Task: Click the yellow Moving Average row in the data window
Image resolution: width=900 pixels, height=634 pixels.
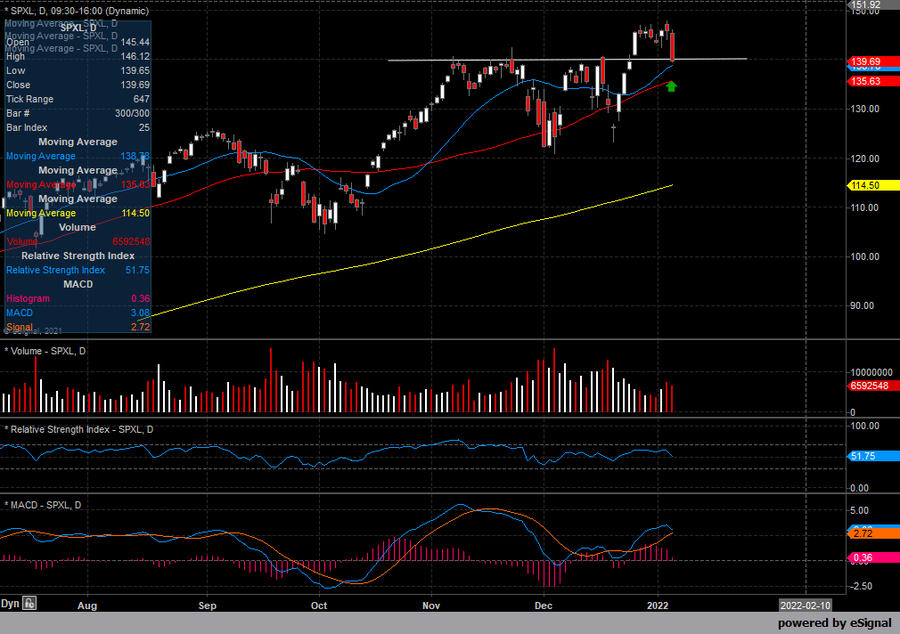Action: [x=77, y=213]
